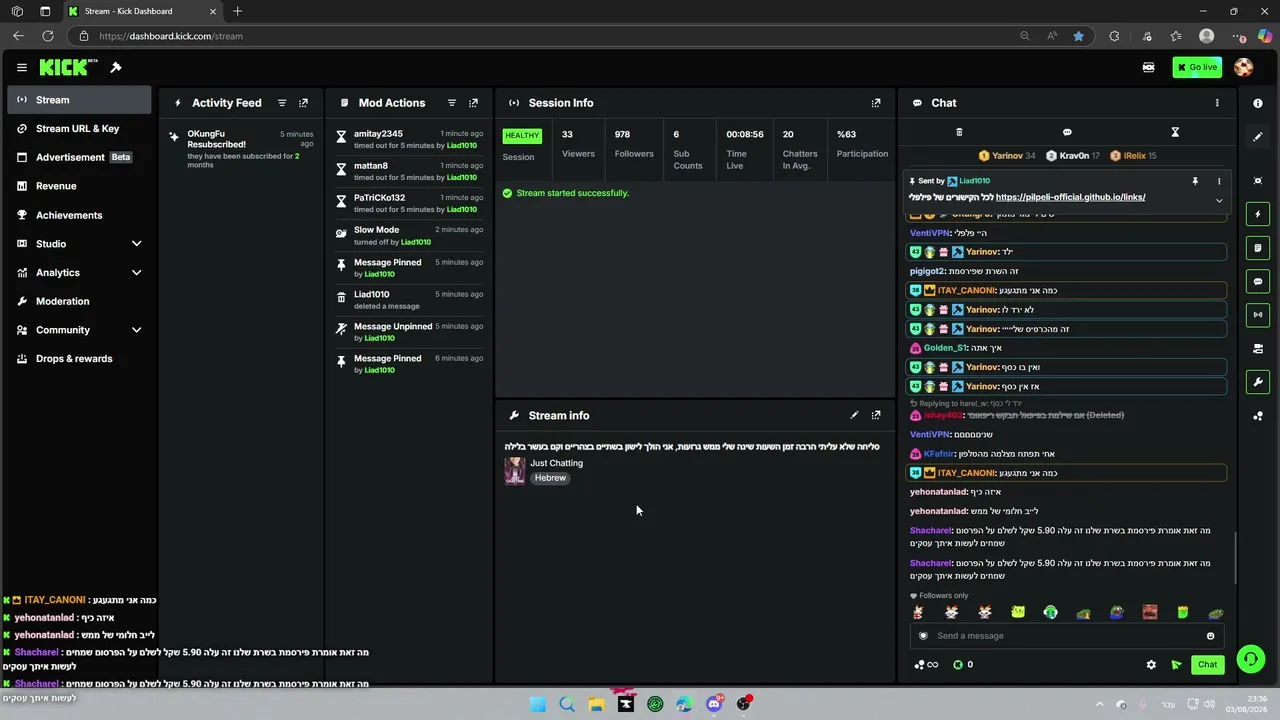Open the Moderation page
The width and height of the screenshot is (1280, 720).
point(80,301)
